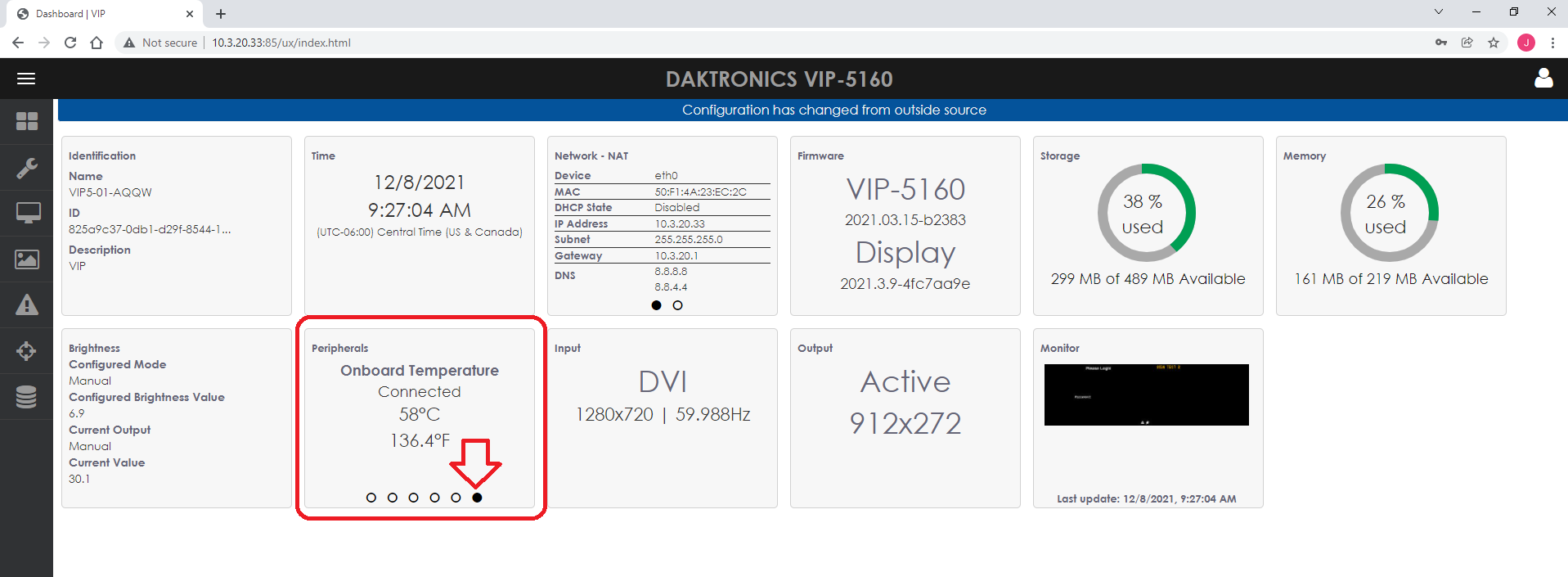
Task: Click the device name VIP5-01-AQQW
Action: (x=110, y=192)
